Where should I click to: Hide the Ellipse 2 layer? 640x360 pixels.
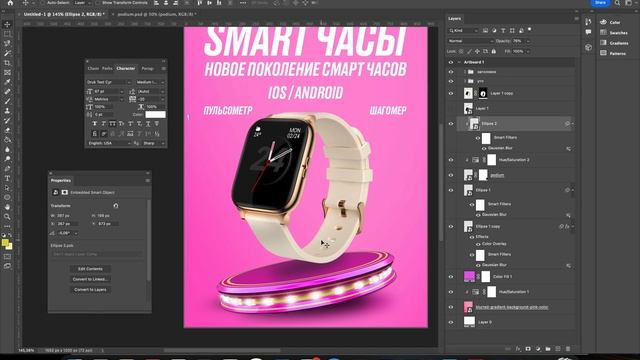click(x=451, y=124)
